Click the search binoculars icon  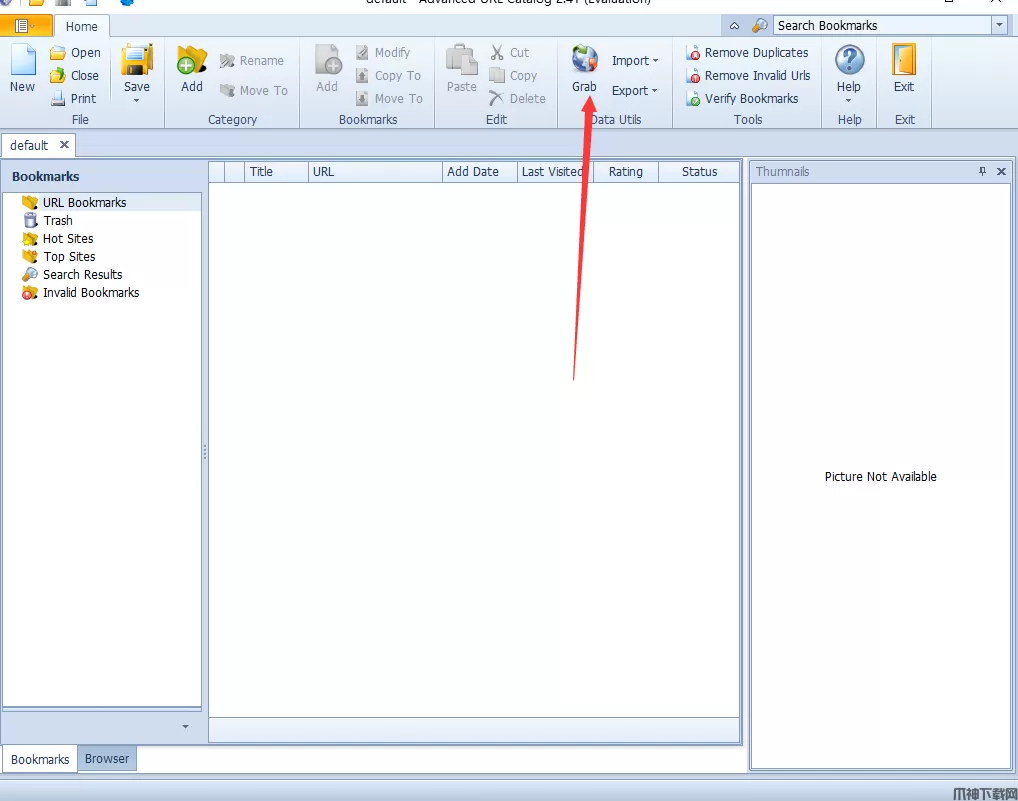(759, 25)
